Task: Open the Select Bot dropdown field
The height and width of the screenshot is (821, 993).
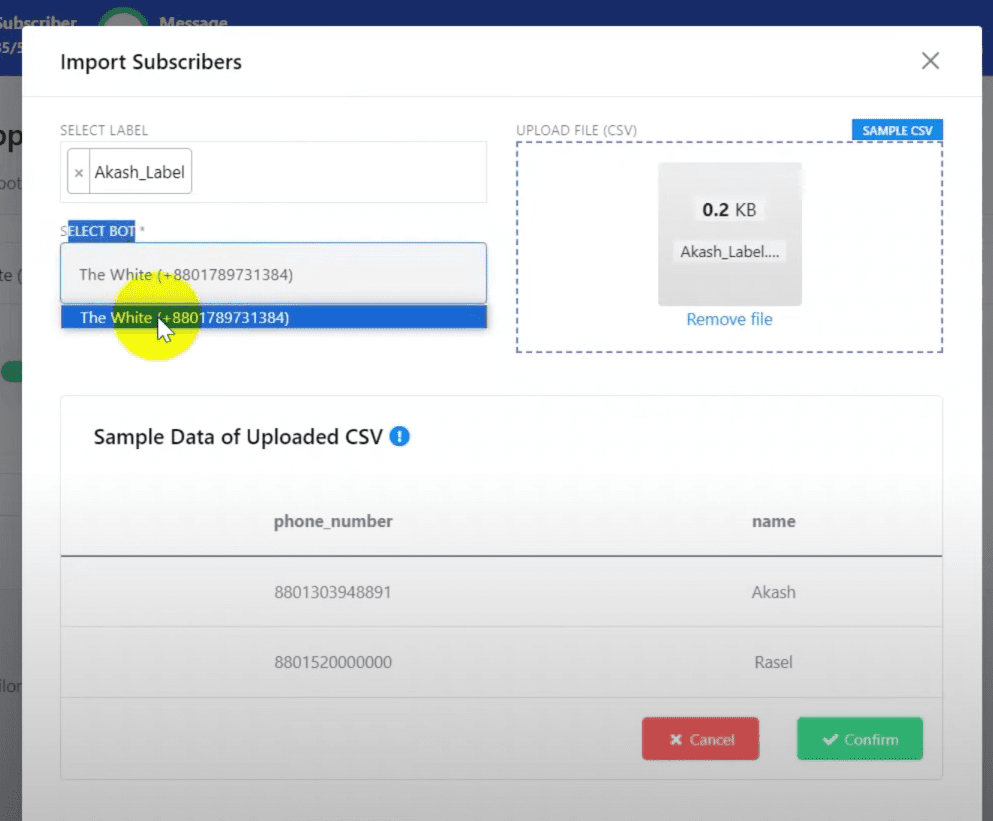Action: coord(273,274)
